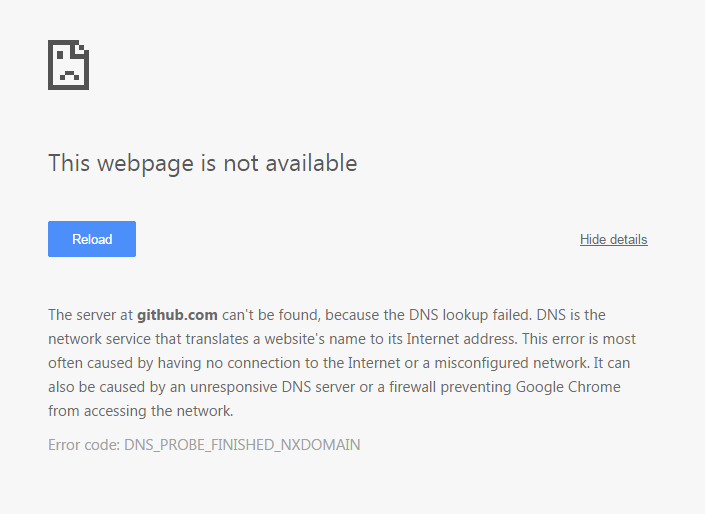Click the phrase 'network service that translates'
Viewport: 705px width, 514px height.
148,339
